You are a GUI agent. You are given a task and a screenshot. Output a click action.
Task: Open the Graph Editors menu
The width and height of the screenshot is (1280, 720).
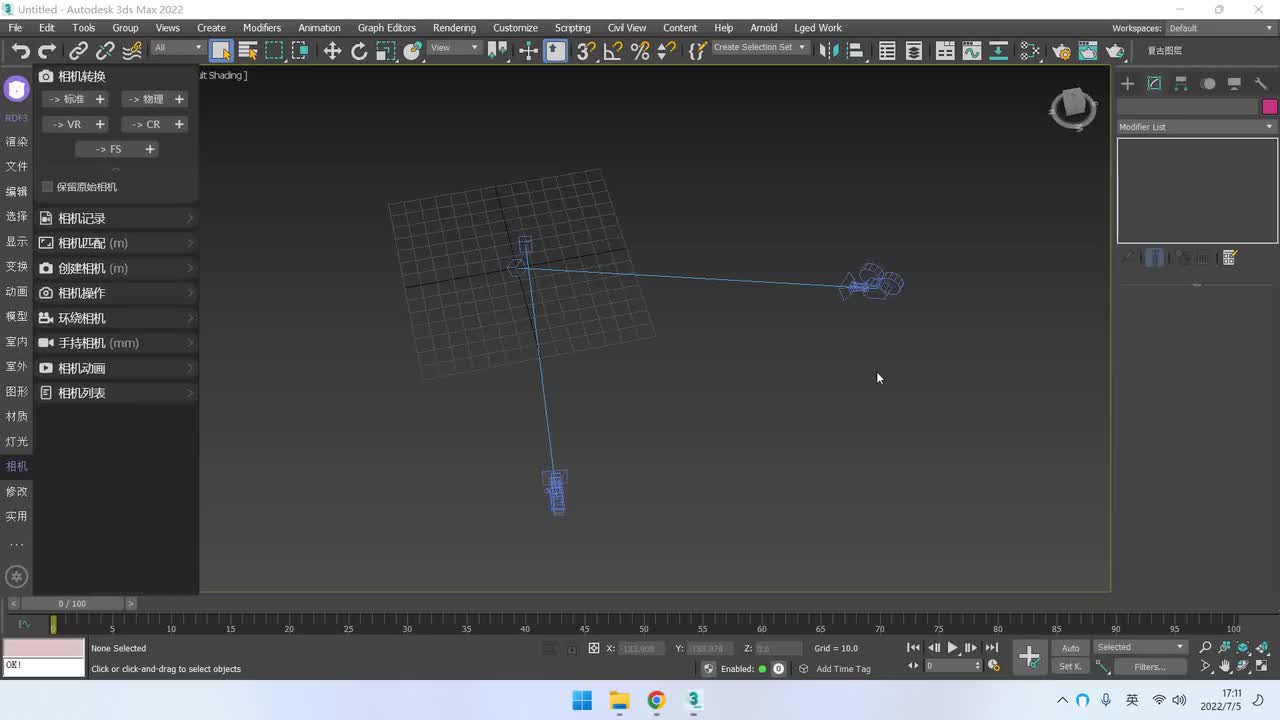coord(386,28)
